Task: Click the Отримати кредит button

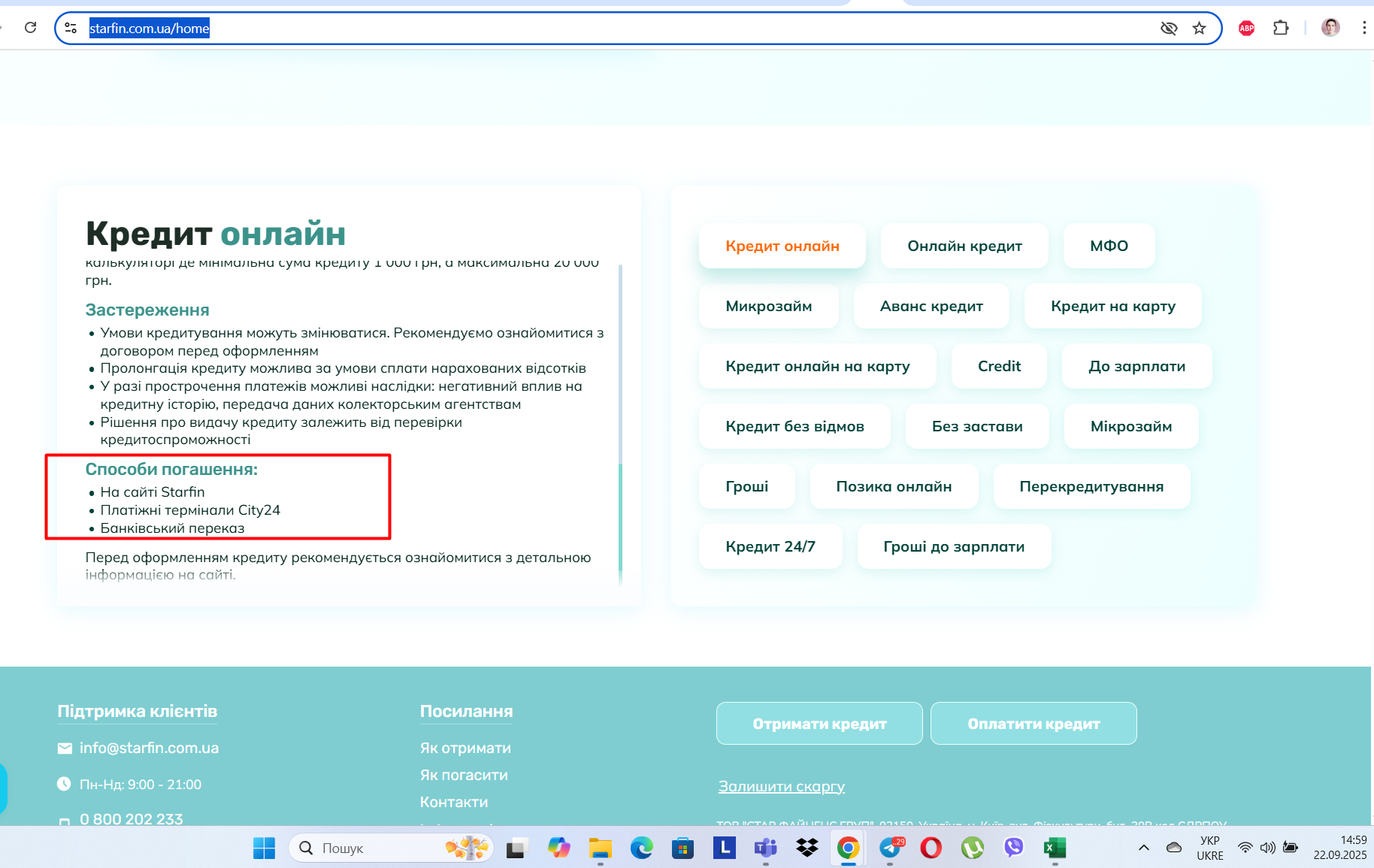Action: pyautogui.click(x=819, y=724)
